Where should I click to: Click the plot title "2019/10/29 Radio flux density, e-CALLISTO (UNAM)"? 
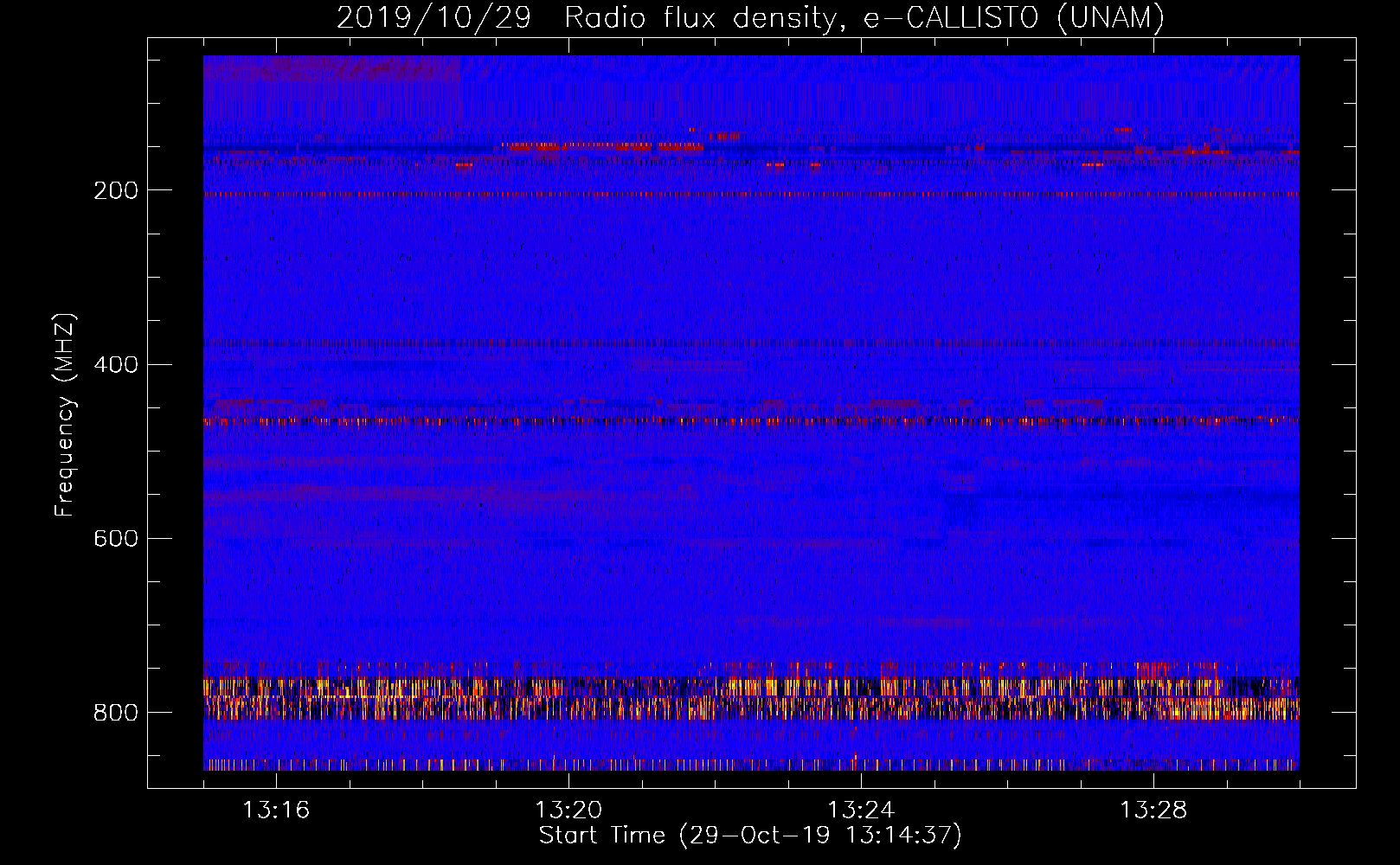(750, 17)
